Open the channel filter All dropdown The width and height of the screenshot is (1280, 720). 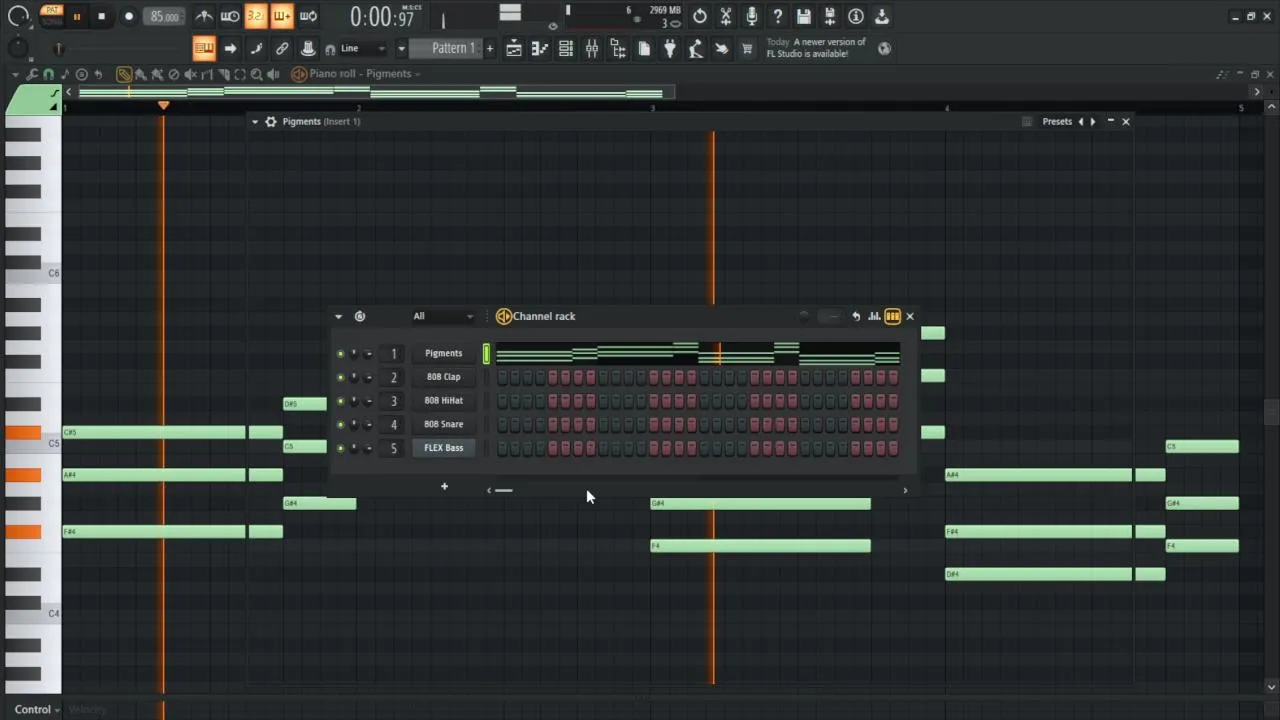point(443,316)
